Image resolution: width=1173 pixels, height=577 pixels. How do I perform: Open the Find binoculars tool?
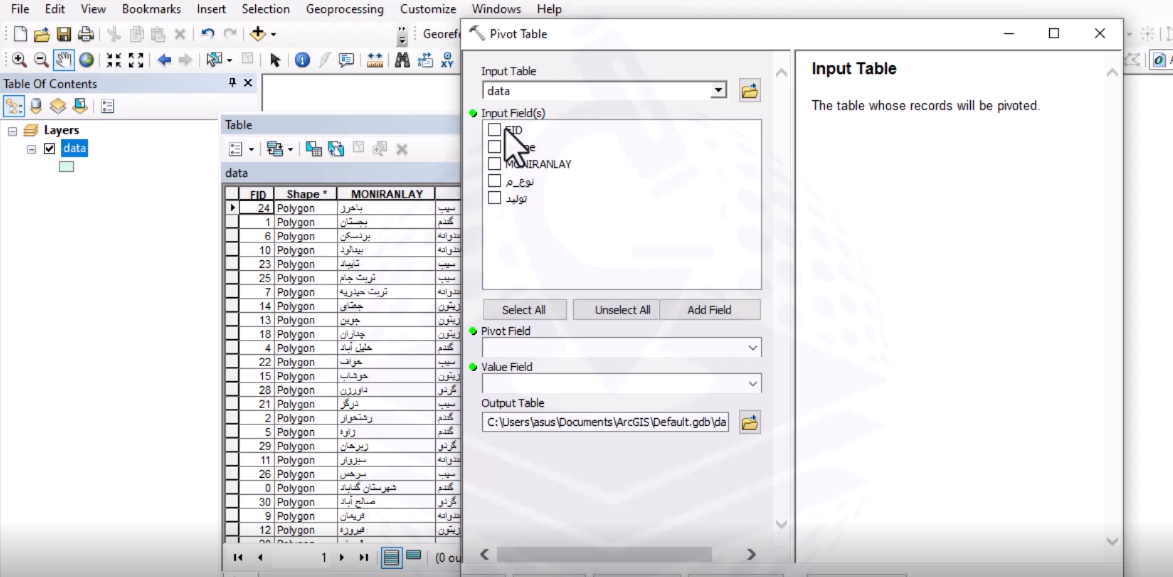[402, 60]
